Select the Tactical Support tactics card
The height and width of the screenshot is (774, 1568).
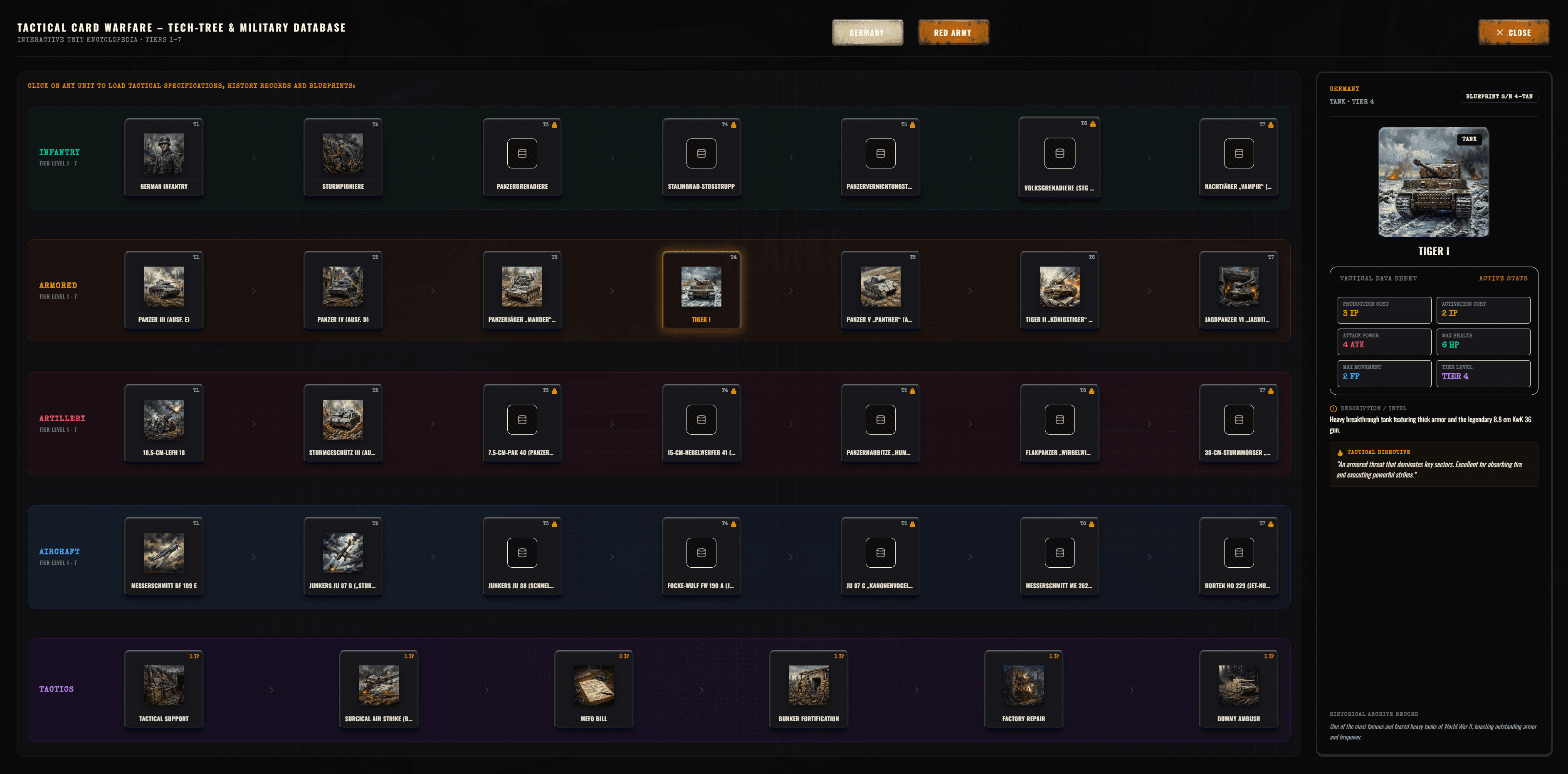click(x=164, y=689)
